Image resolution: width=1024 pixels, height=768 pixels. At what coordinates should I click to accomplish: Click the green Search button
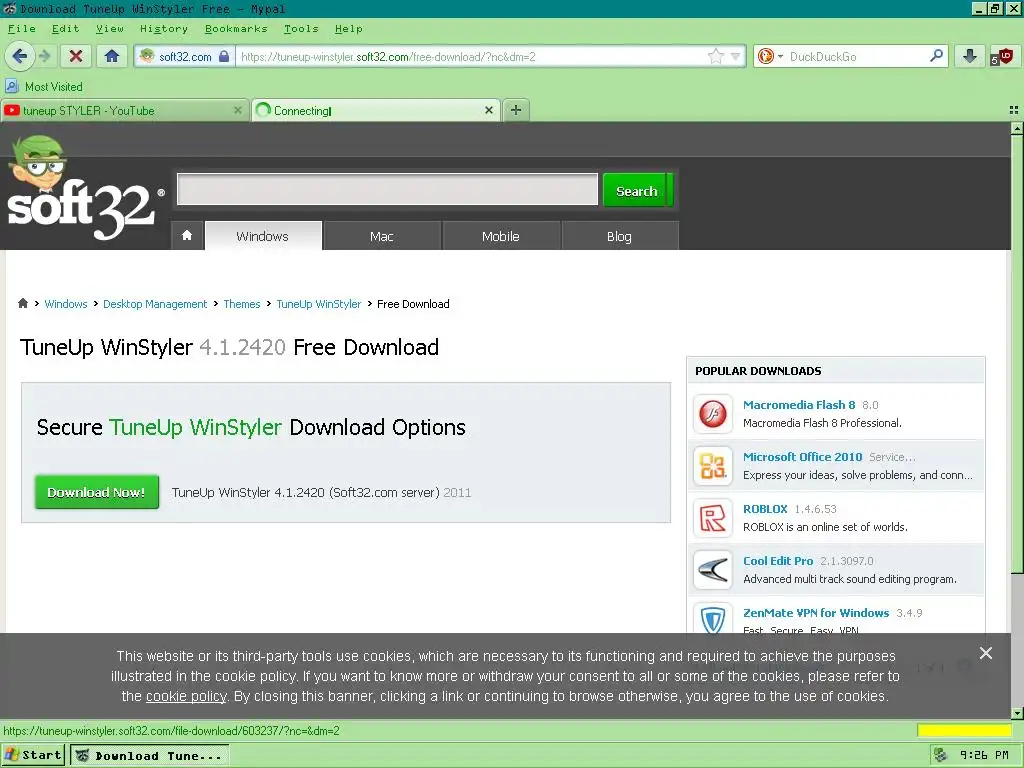[x=637, y=191]
